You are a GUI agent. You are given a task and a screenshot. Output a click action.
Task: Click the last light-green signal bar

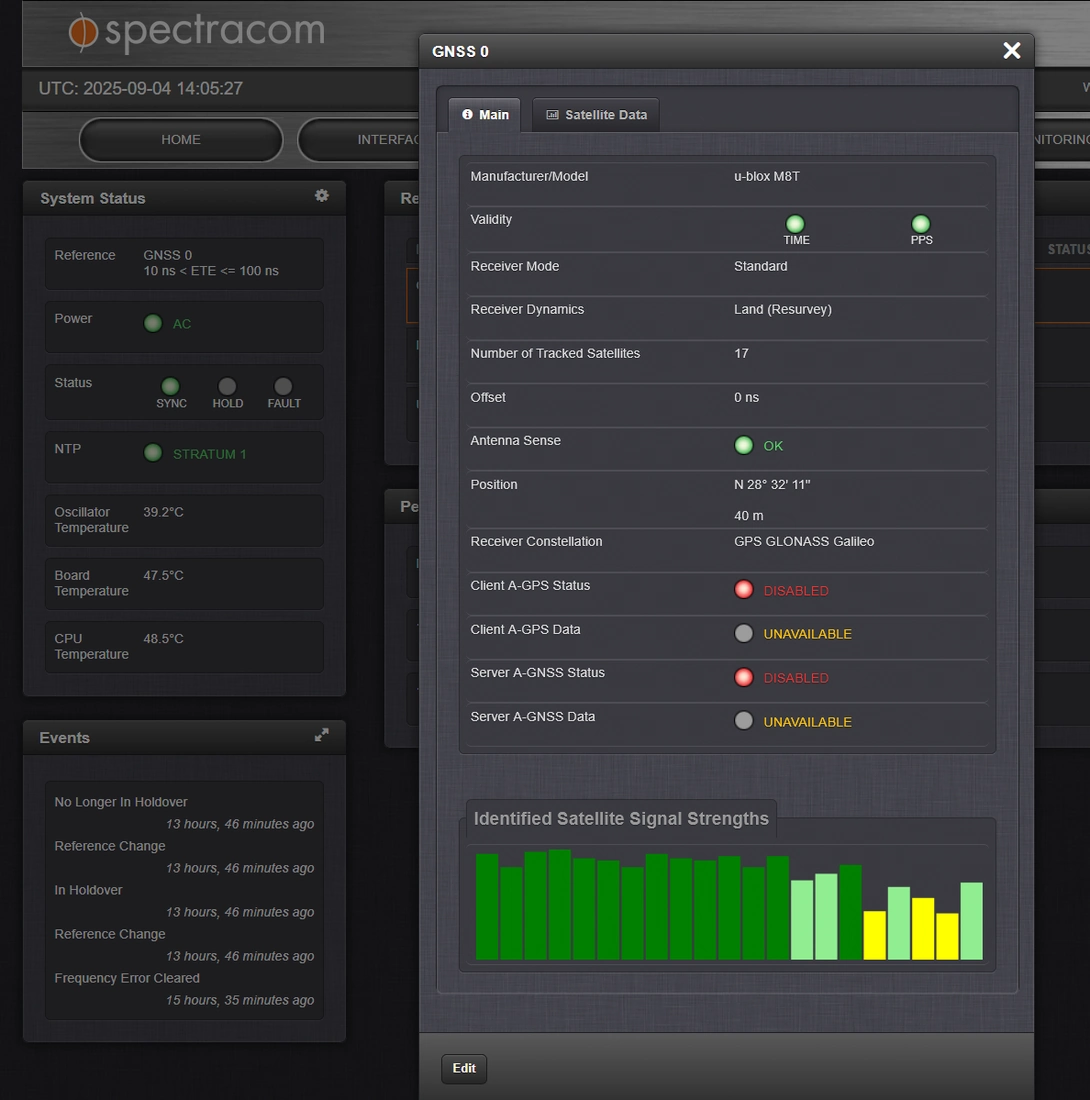point(971,921)
